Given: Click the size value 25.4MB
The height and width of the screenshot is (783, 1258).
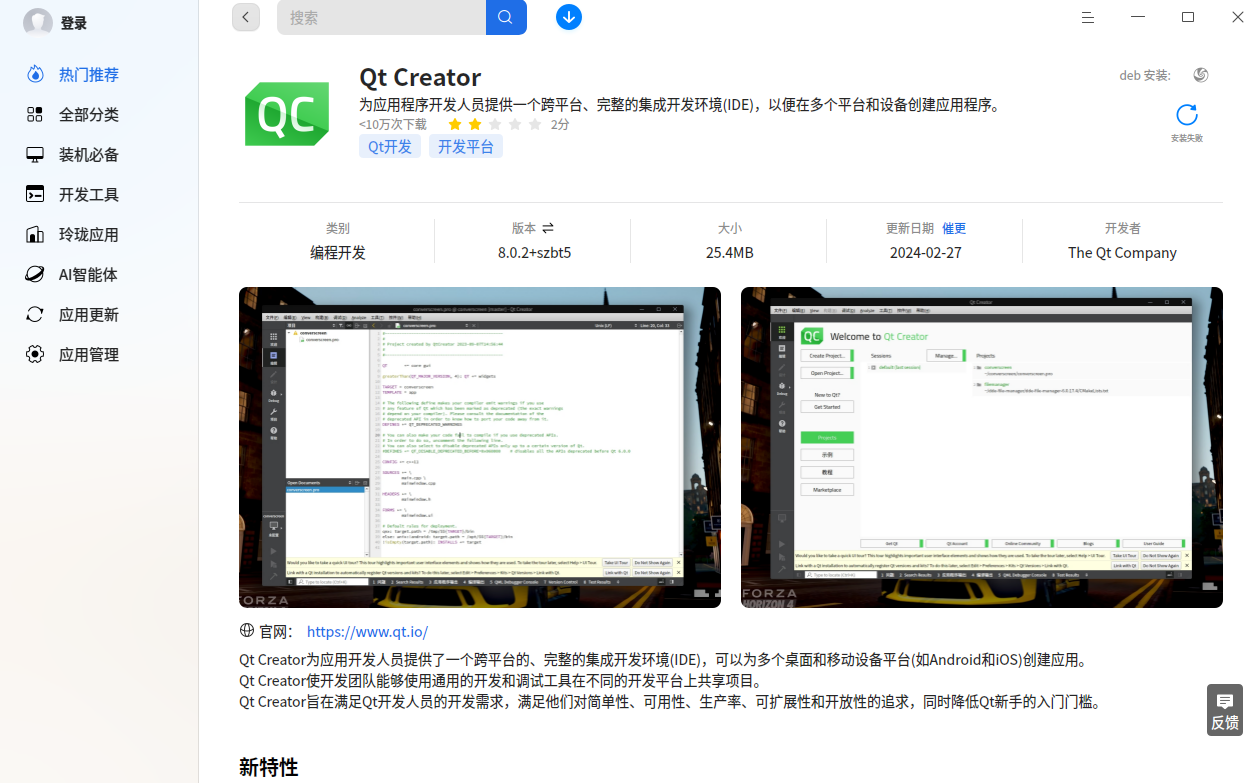Looking at the screenshot, I should point(730,253).
